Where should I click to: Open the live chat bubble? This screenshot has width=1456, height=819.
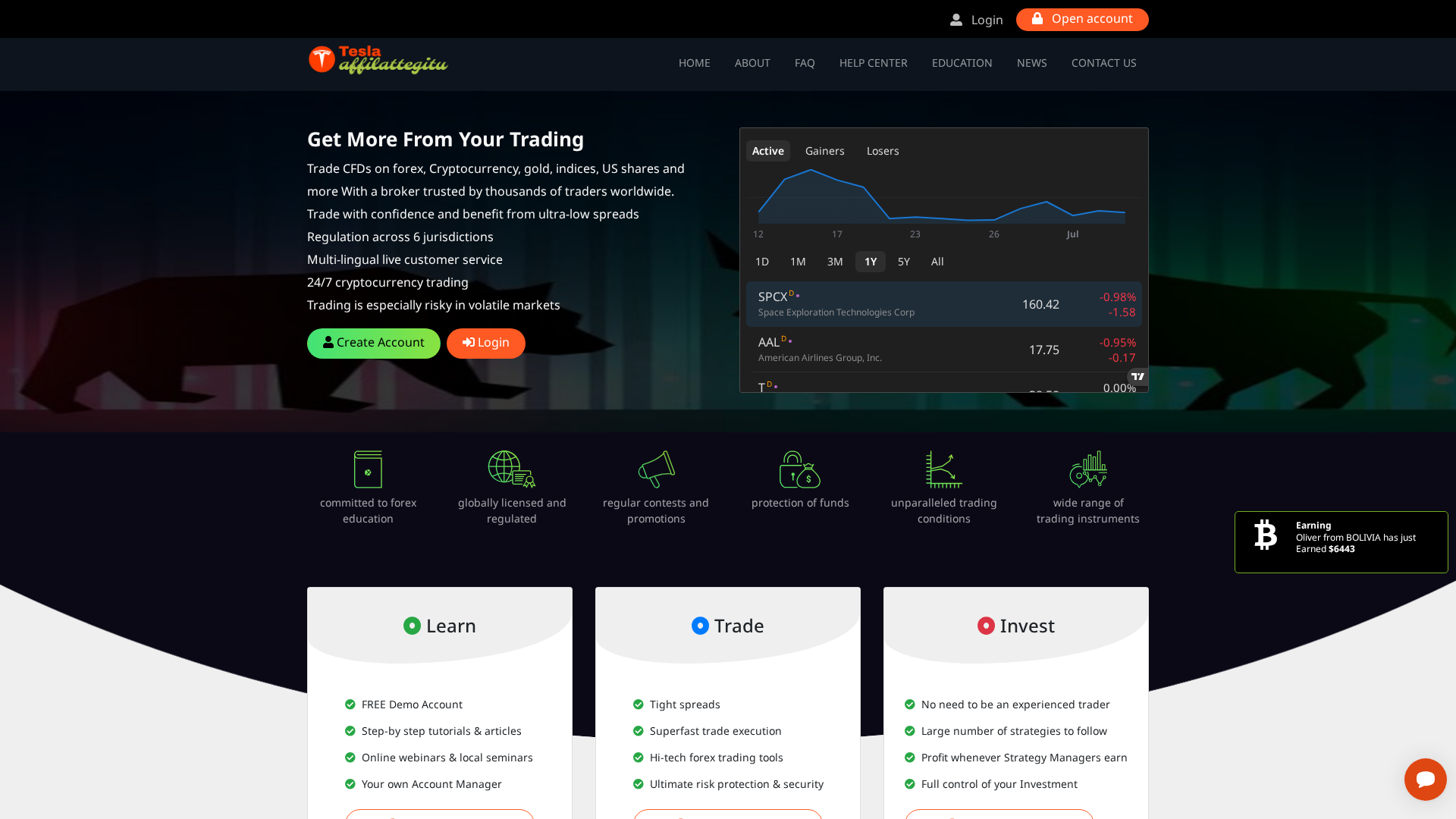(x=1426, y=780)
